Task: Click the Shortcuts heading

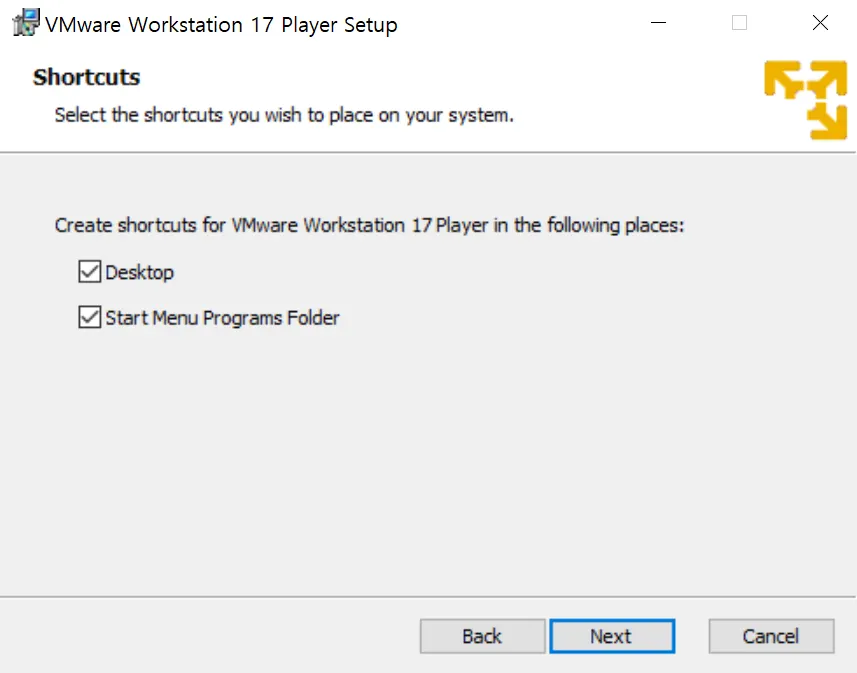Action: coord(86,77)
